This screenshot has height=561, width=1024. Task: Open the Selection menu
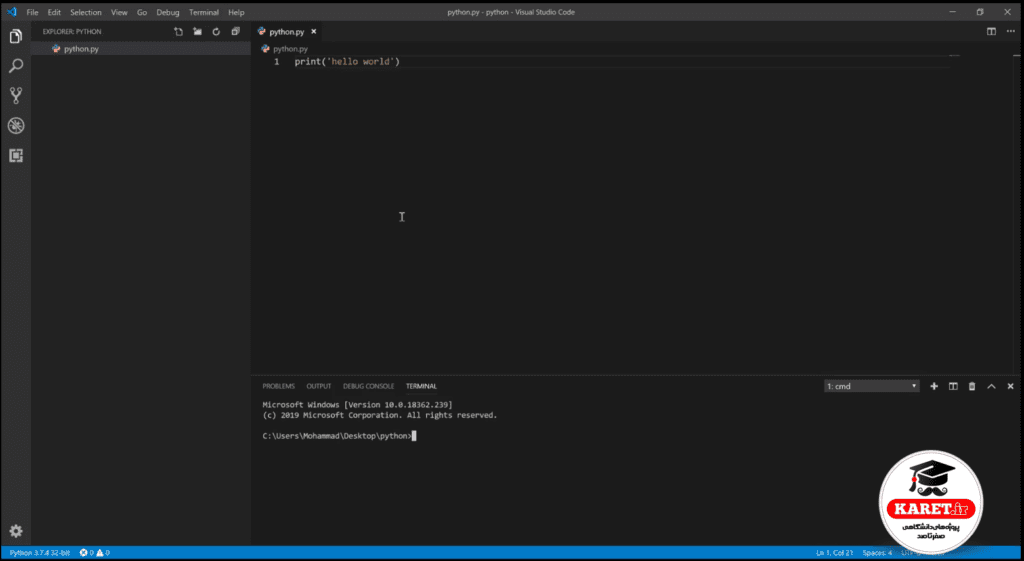(86, 12)
